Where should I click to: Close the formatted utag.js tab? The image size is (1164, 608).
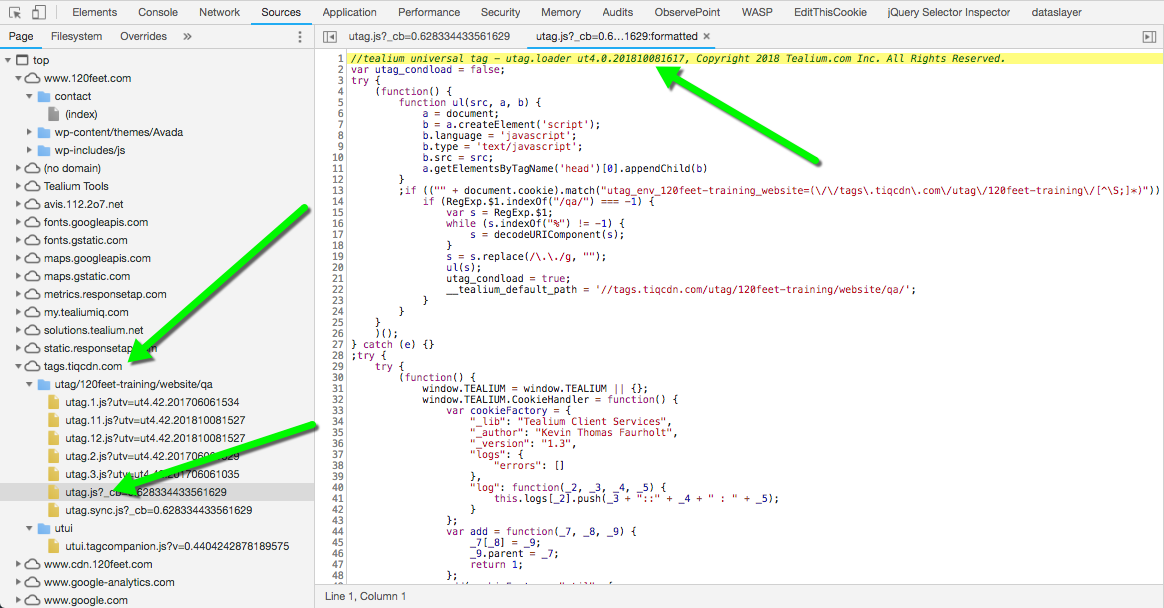[x=707, y=36]
